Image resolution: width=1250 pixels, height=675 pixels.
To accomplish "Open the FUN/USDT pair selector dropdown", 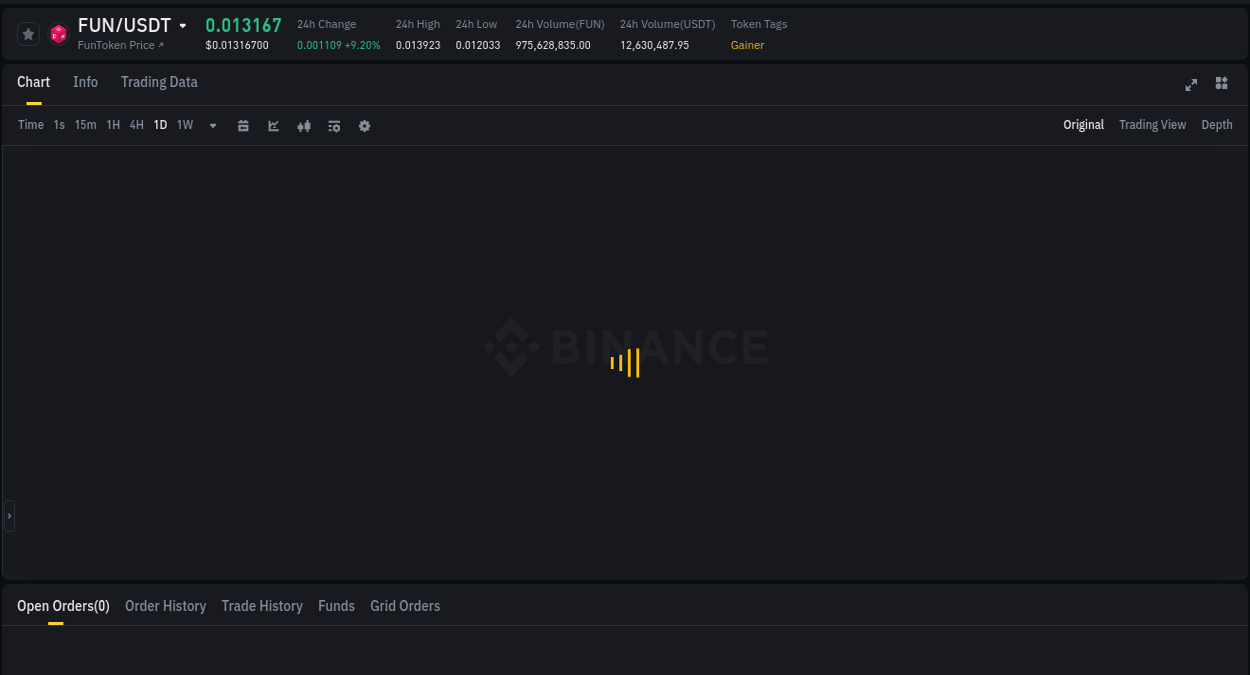I will coord(182,25).
